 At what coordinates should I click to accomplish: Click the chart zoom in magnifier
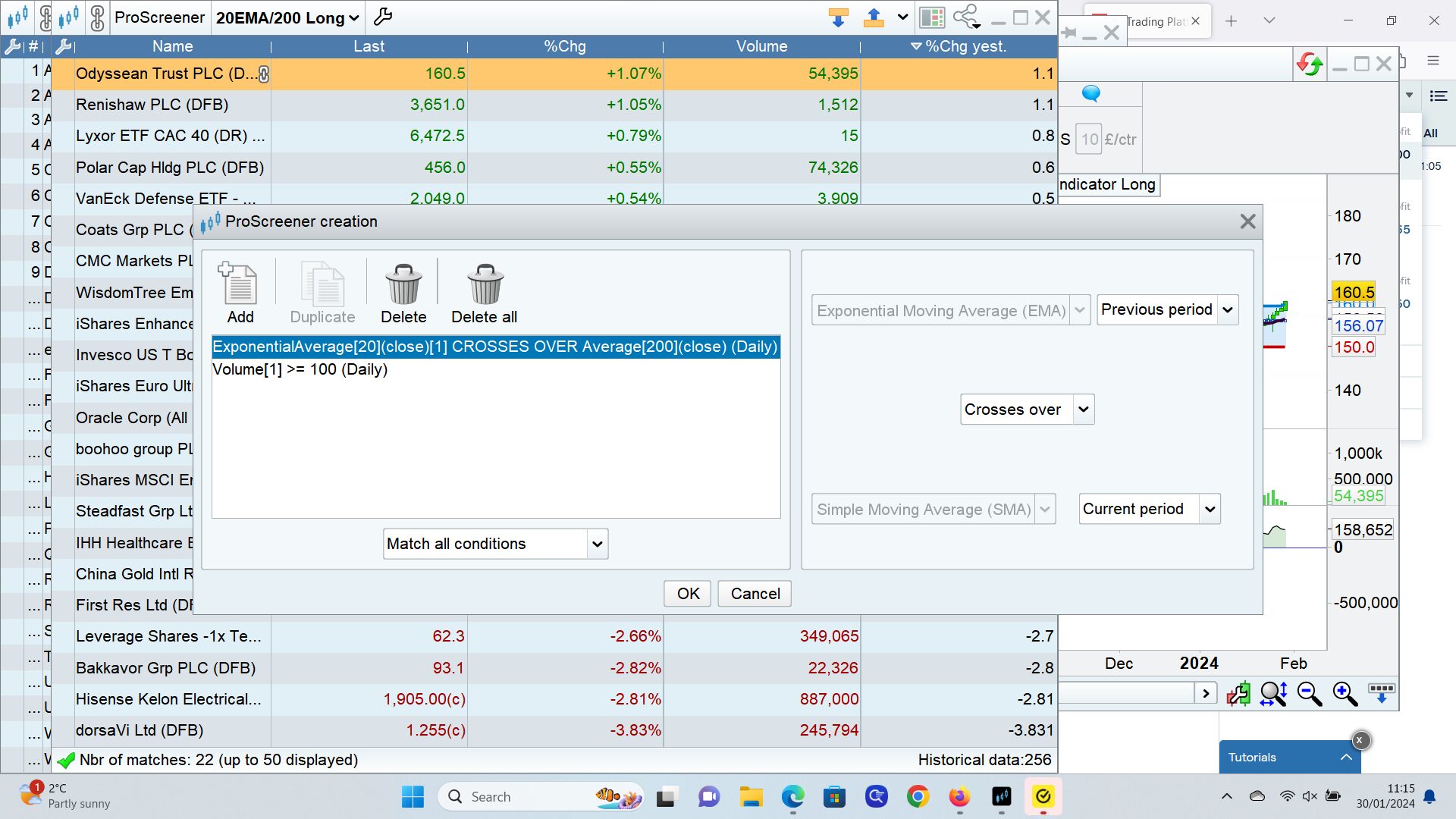point(1345,694)
